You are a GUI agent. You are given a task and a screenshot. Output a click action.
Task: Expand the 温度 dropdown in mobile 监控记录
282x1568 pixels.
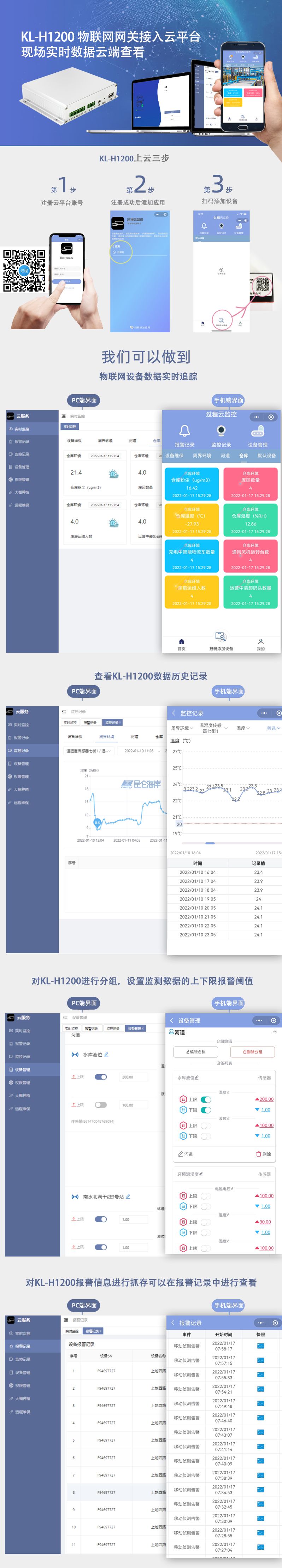pos(243,728)
